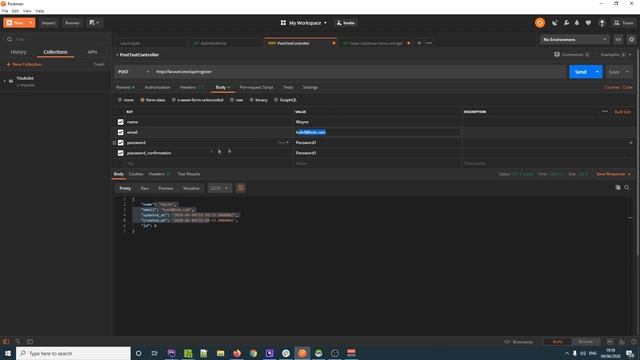The width and height of the screenshot is (640, 360).
Task: Switch to the APIs sidebar tab
Action: (x=92, y=52)
